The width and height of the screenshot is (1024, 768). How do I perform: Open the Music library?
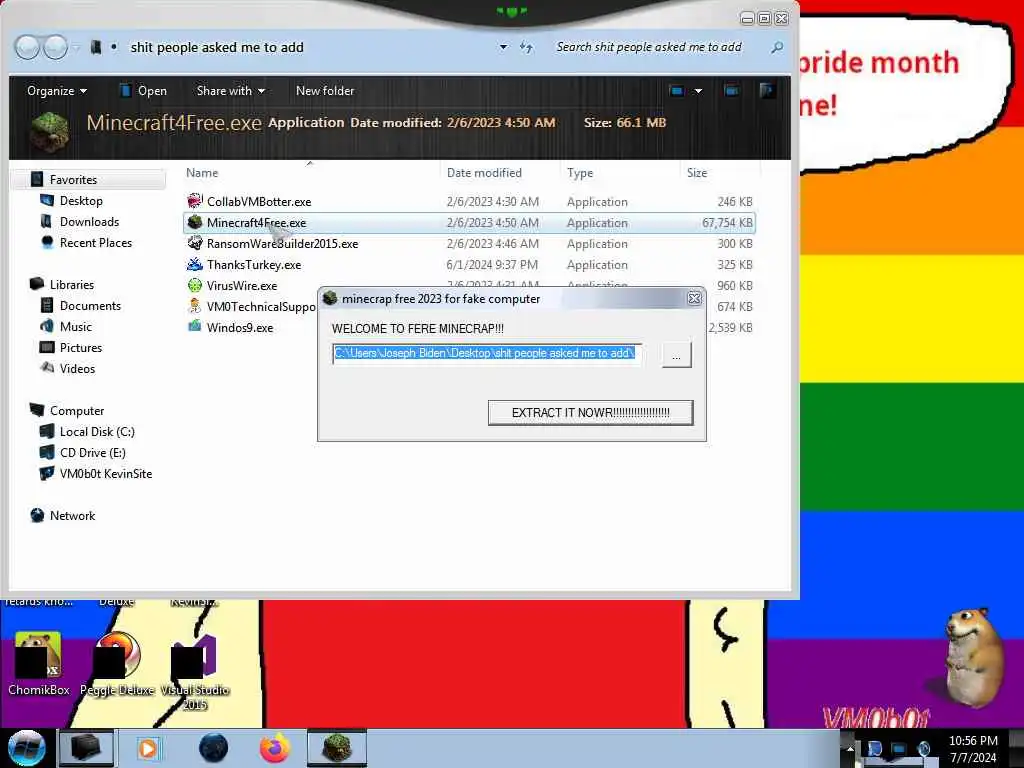pos(76,327)
